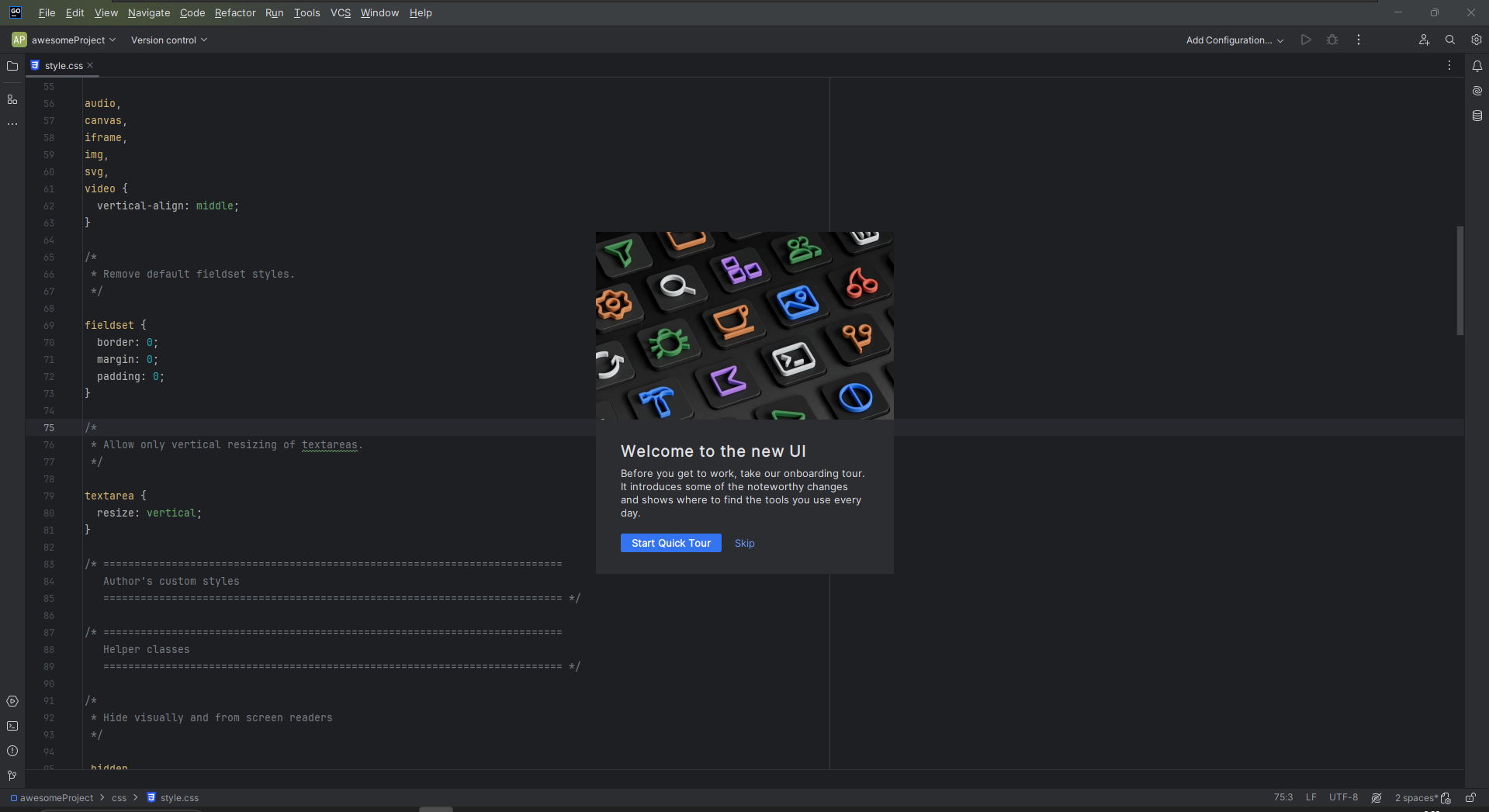Click the editor vertical scrollbar thumb
Image resolution: width=1489 pixels, height=812 pixels.
click(x=1460, y=281)
